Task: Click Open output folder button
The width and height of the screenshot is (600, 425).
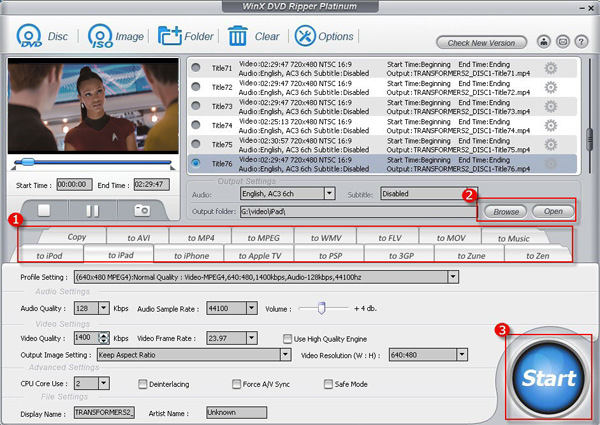Action: [553, 212]
